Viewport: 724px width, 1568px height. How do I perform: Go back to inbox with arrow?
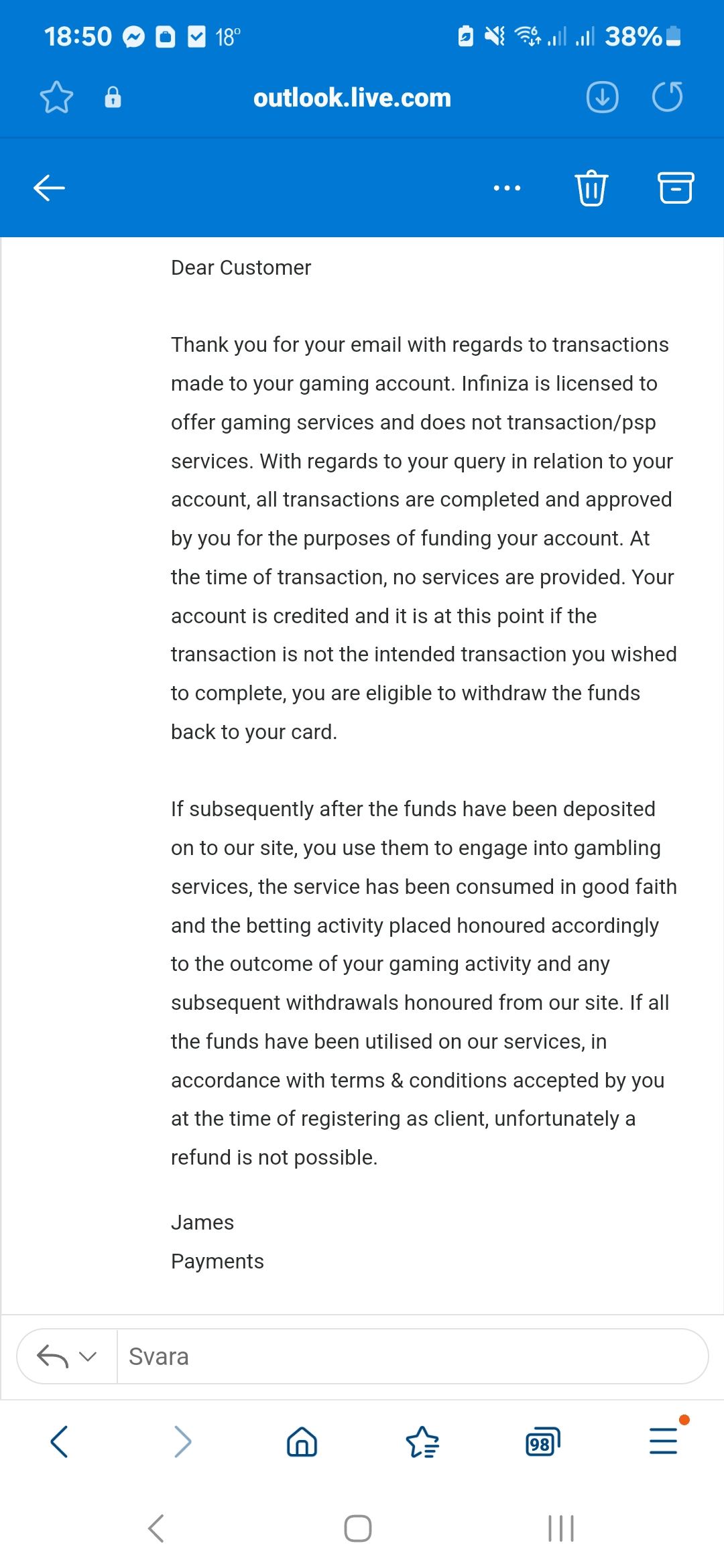pos(50,188)
